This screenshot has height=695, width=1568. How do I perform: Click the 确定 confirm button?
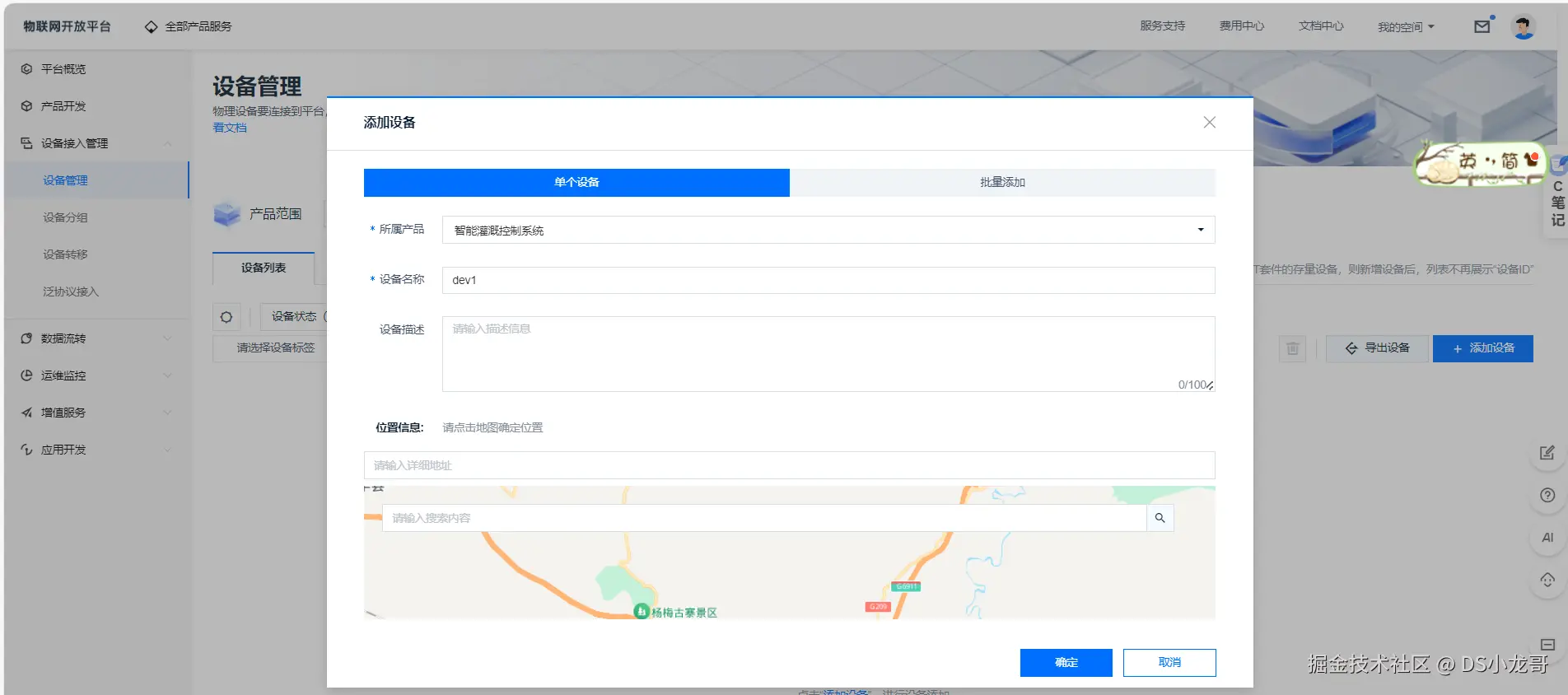click(x=1066, y=663)
